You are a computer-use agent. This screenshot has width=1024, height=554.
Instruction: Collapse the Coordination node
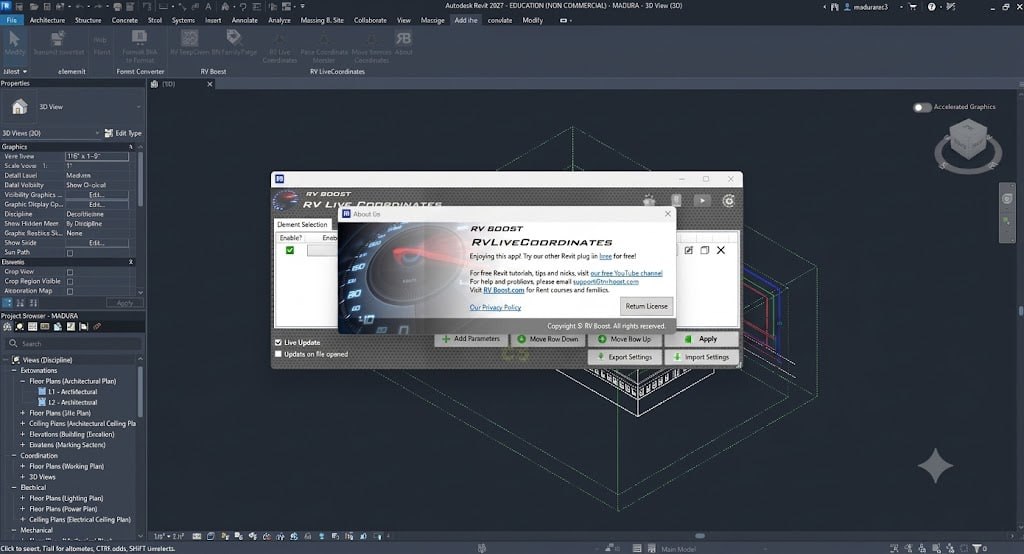[14, 456]
